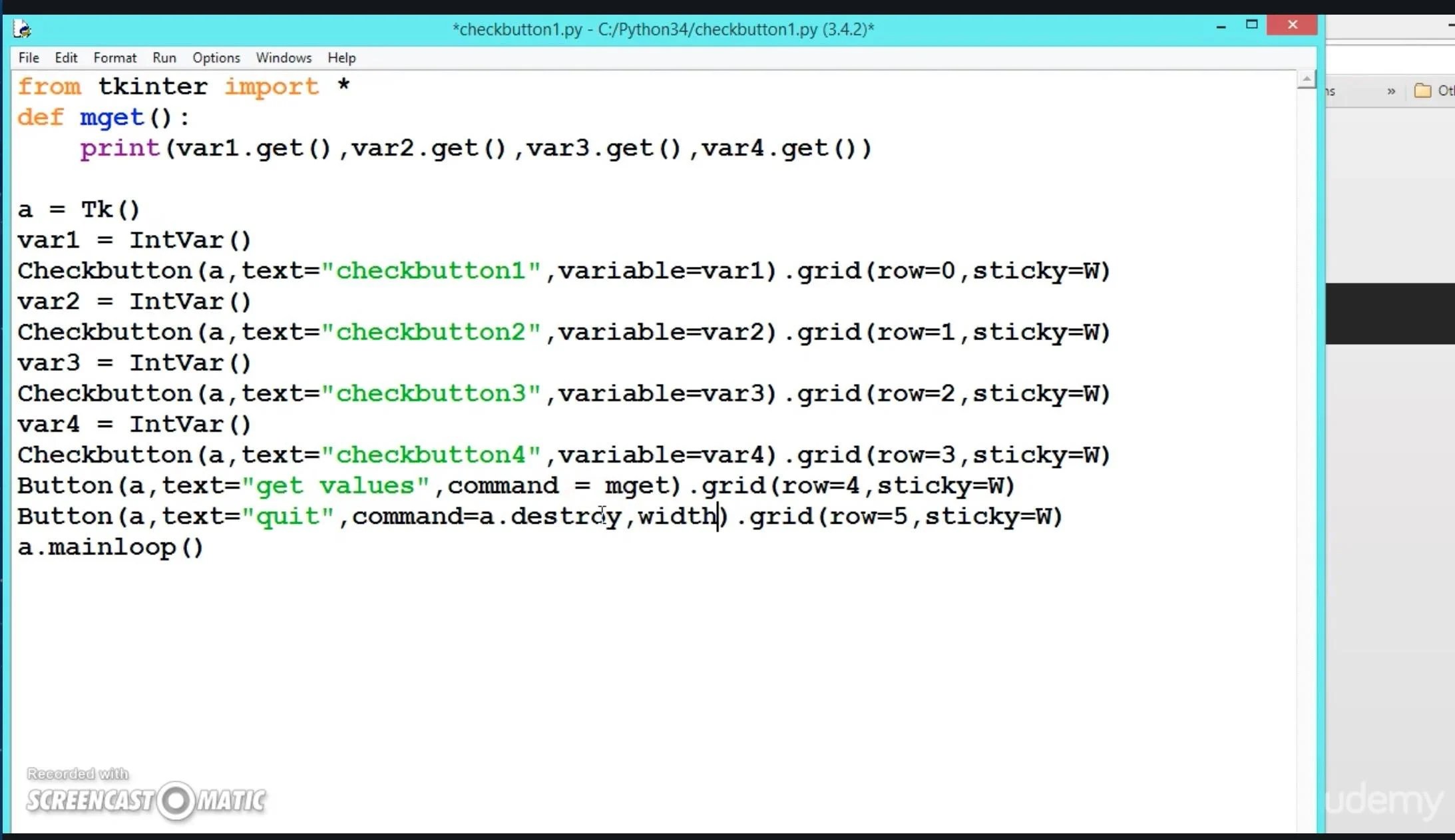1455x840 pixels.
Task: Open the Help menu
Action: pyautogui.click(x=341, y=58)
